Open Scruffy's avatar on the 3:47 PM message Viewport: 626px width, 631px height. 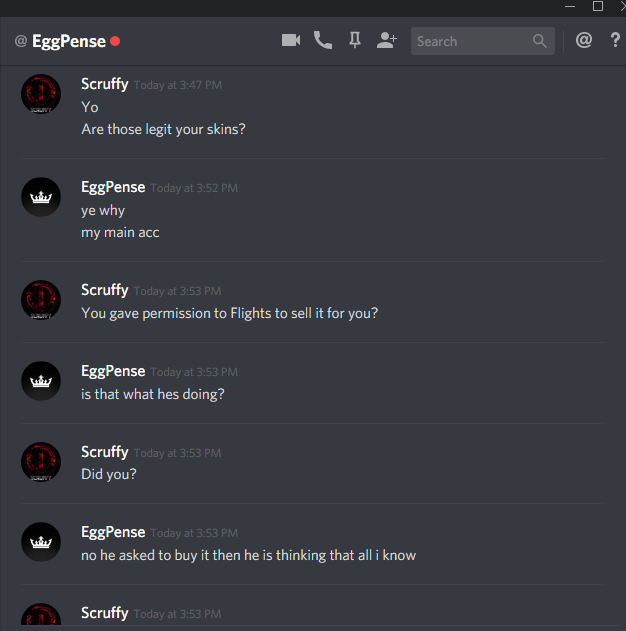click(41, 94)
